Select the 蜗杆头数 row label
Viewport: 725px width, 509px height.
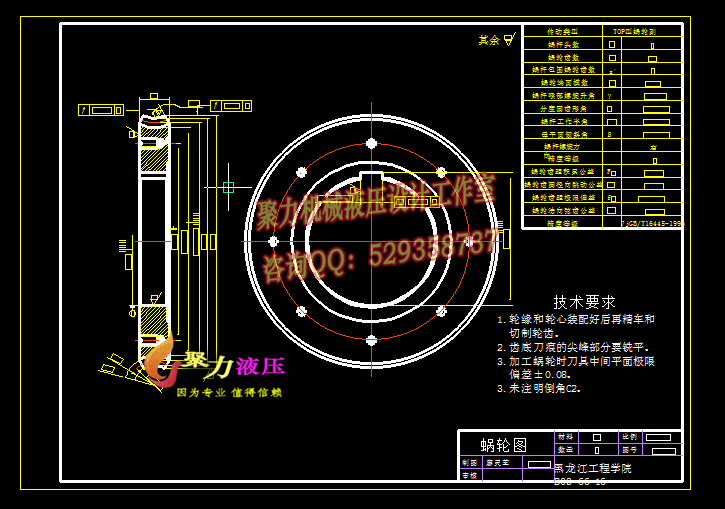[563, 45]
